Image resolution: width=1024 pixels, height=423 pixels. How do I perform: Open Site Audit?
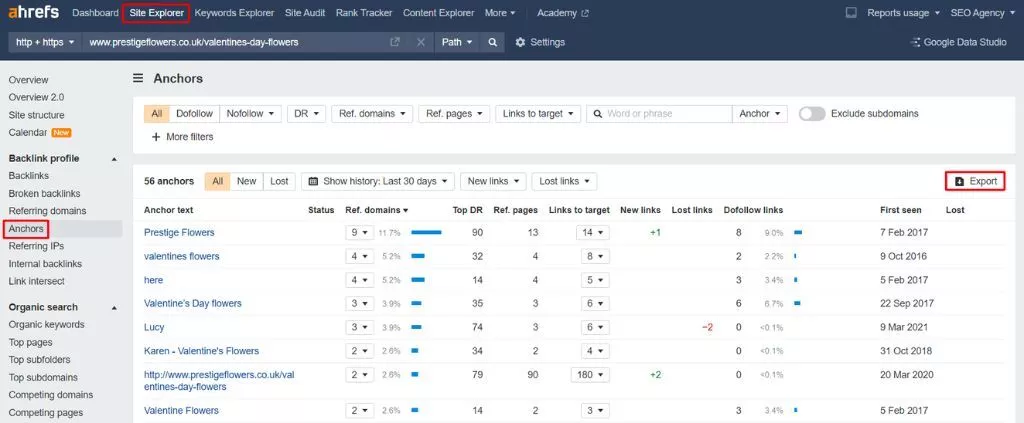305,12
